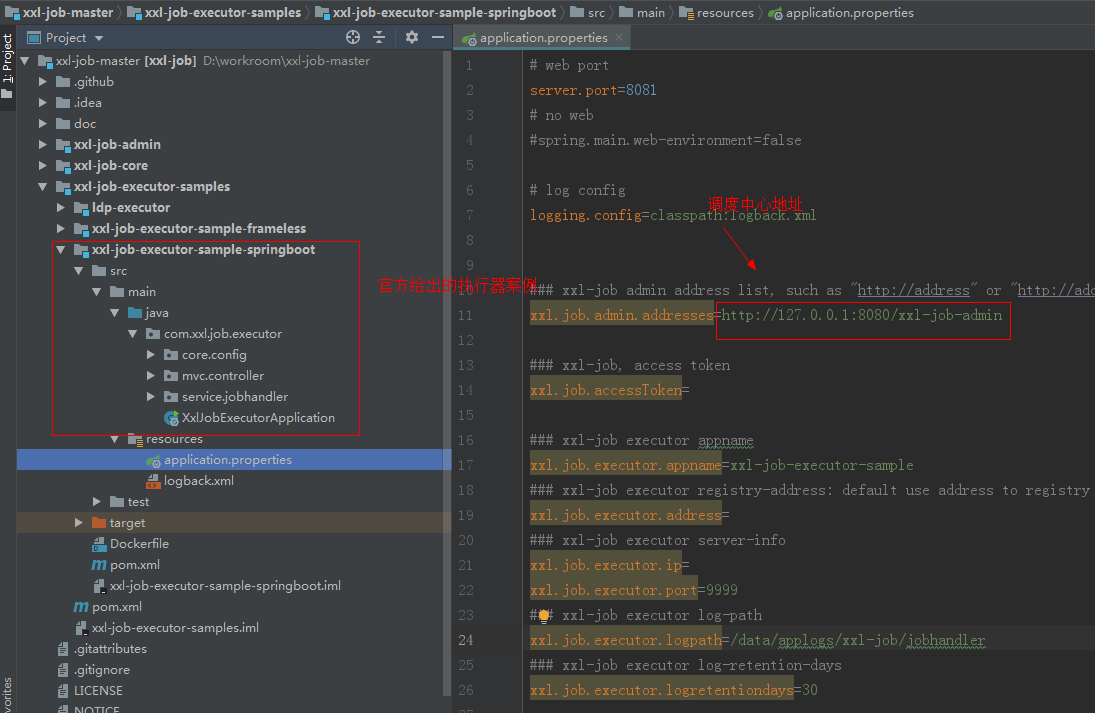Click xxl.job.executor.ip key on line 21

pos(605,565)
